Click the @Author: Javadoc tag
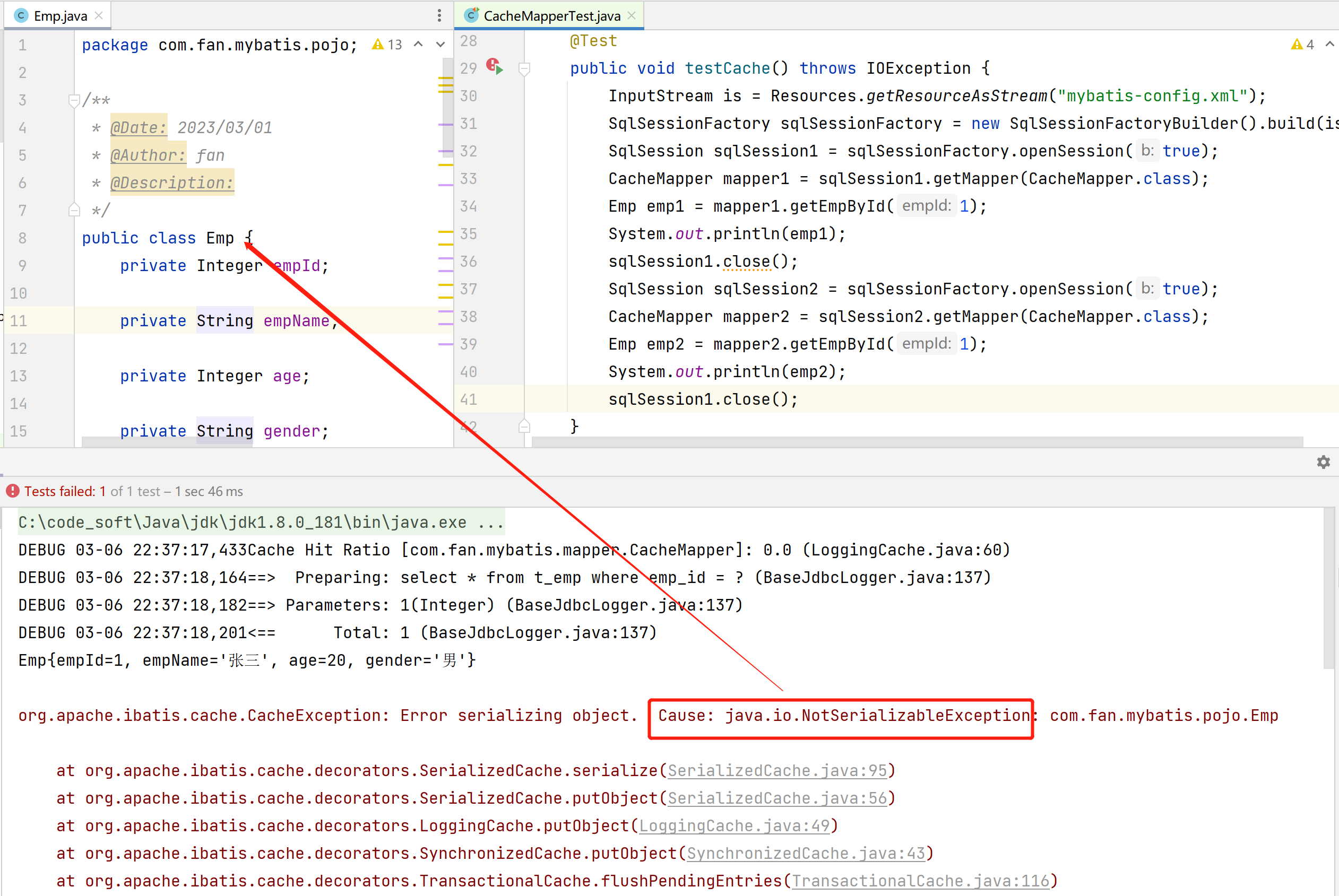Image resolution: width=1339 pixels, height=896 pixels. click(148, 155)
